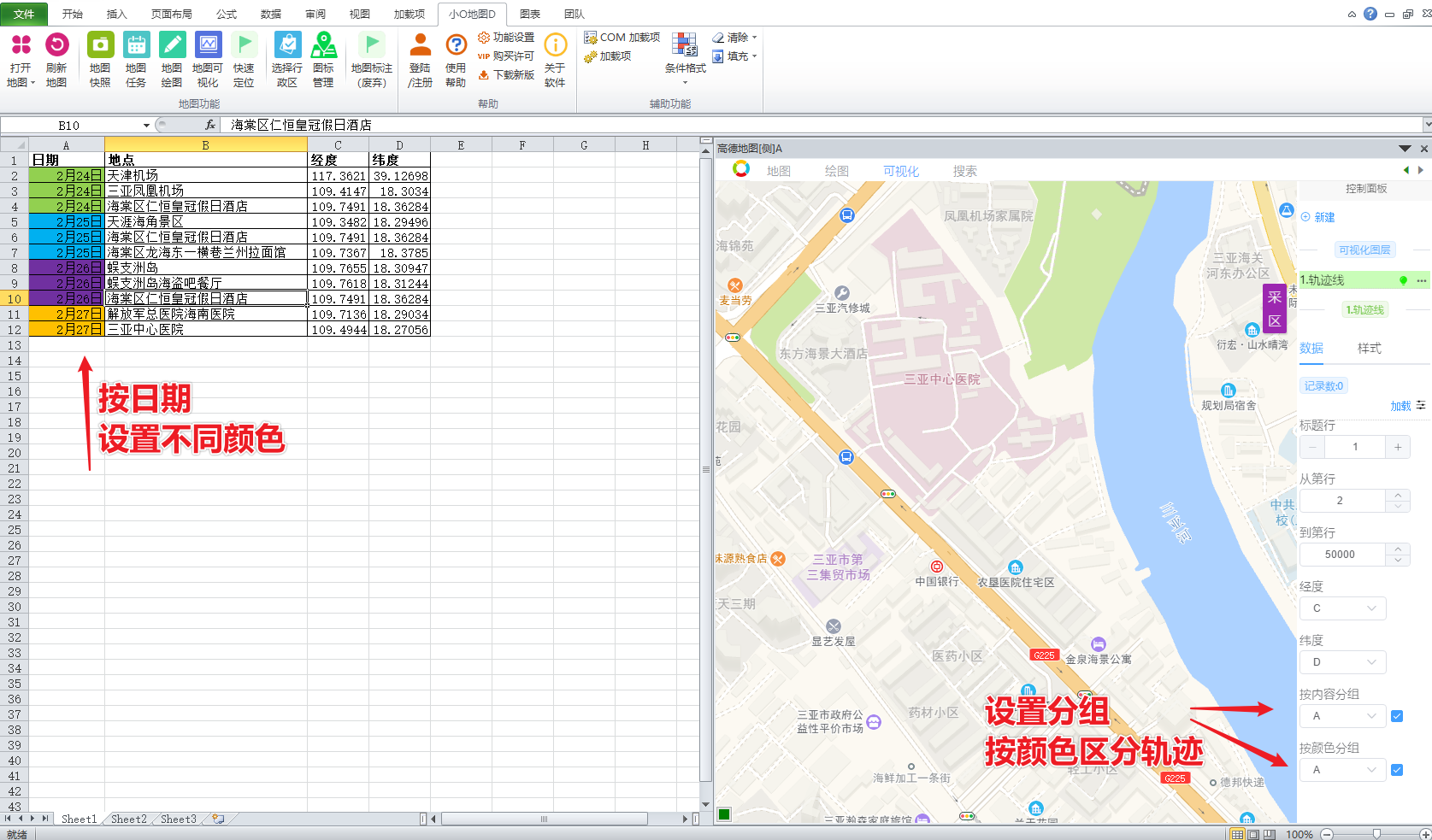Launch the 地图绘图 map drawing tool
This screenshot has width=1432, height=840.
[x=172, y=59]
